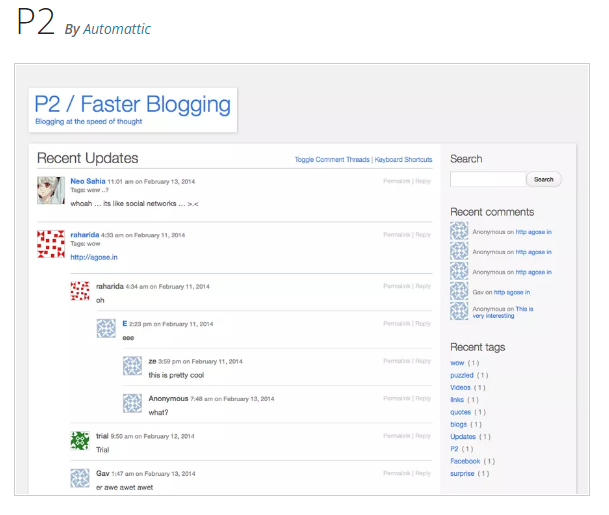Open the 'P2 / Faster Blogging' site title
Screen dimensions: 609x515
click(132, 104)
